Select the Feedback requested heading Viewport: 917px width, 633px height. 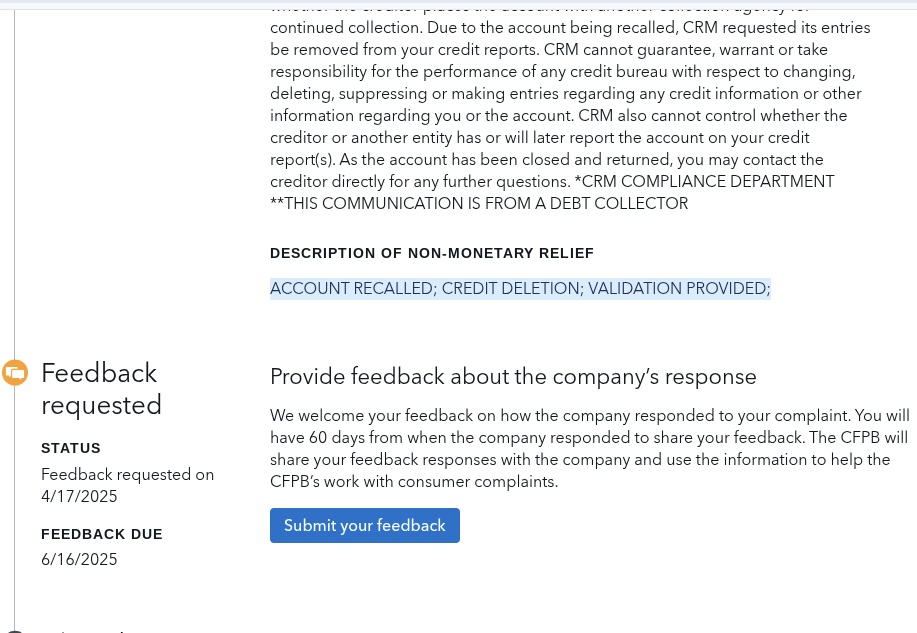(101, 389)
